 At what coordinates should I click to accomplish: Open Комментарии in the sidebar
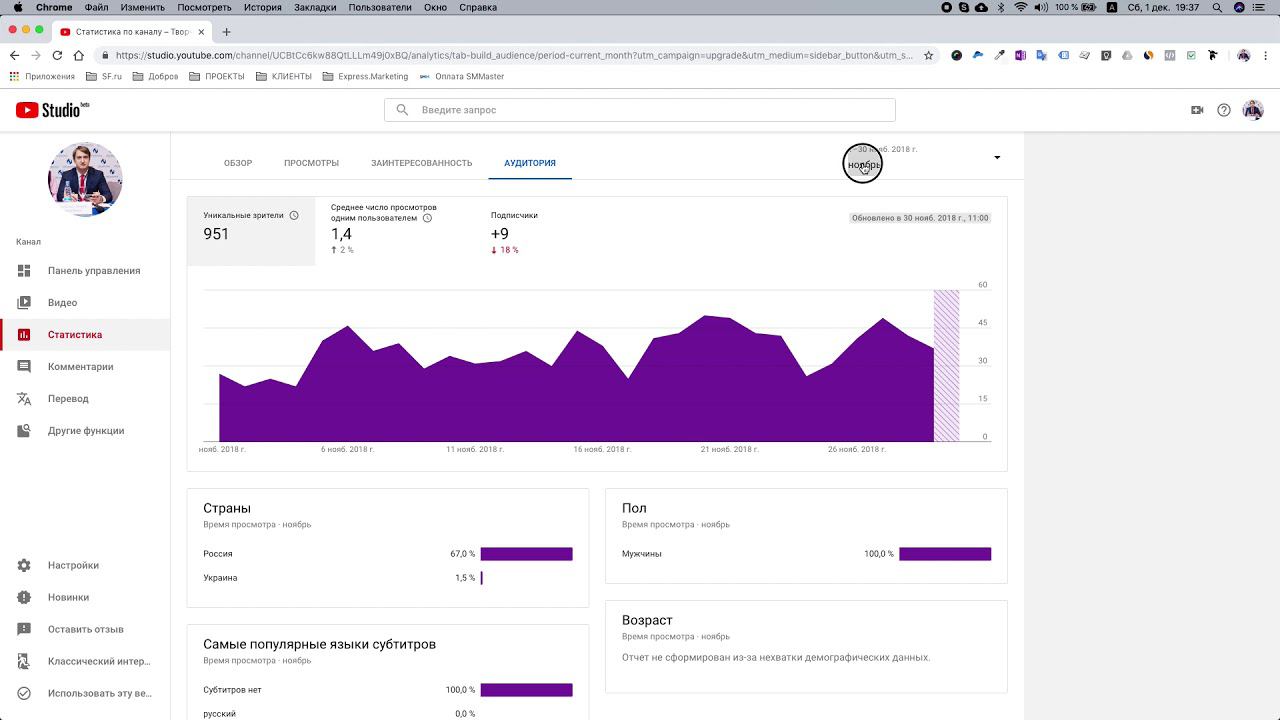click(85, 367)
